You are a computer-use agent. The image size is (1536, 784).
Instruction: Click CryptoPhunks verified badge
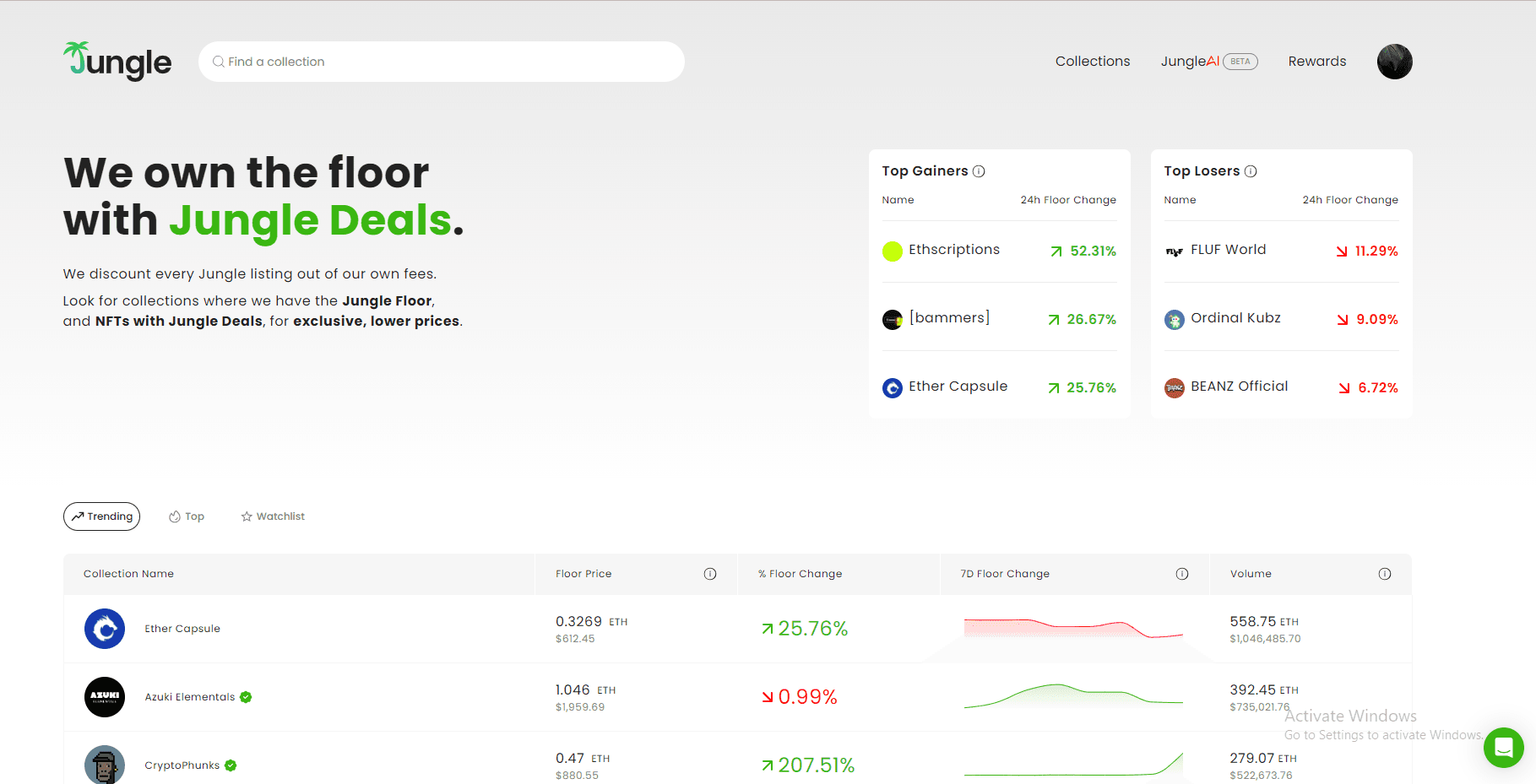click(x=231, y=765)
